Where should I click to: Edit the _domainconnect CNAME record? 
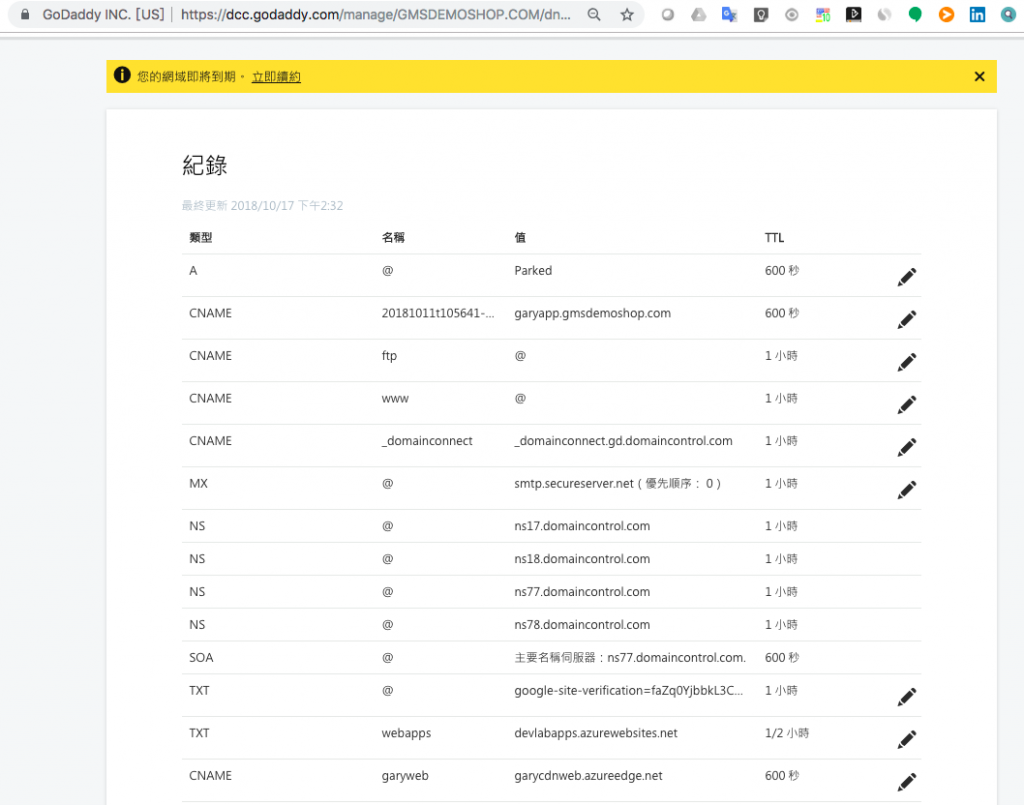(x=906, y=447)
